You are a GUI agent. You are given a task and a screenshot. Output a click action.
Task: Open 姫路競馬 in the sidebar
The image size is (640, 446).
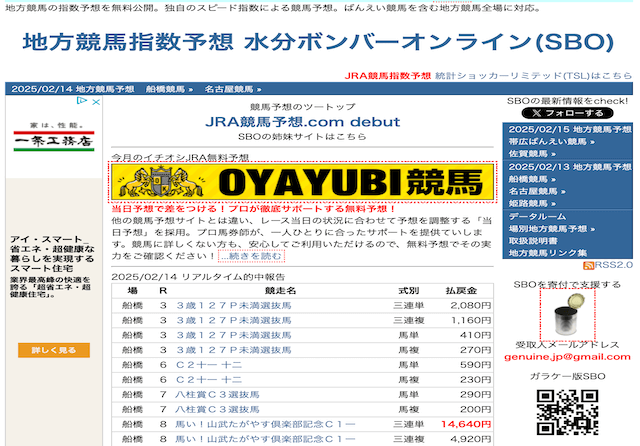point(532,204)
